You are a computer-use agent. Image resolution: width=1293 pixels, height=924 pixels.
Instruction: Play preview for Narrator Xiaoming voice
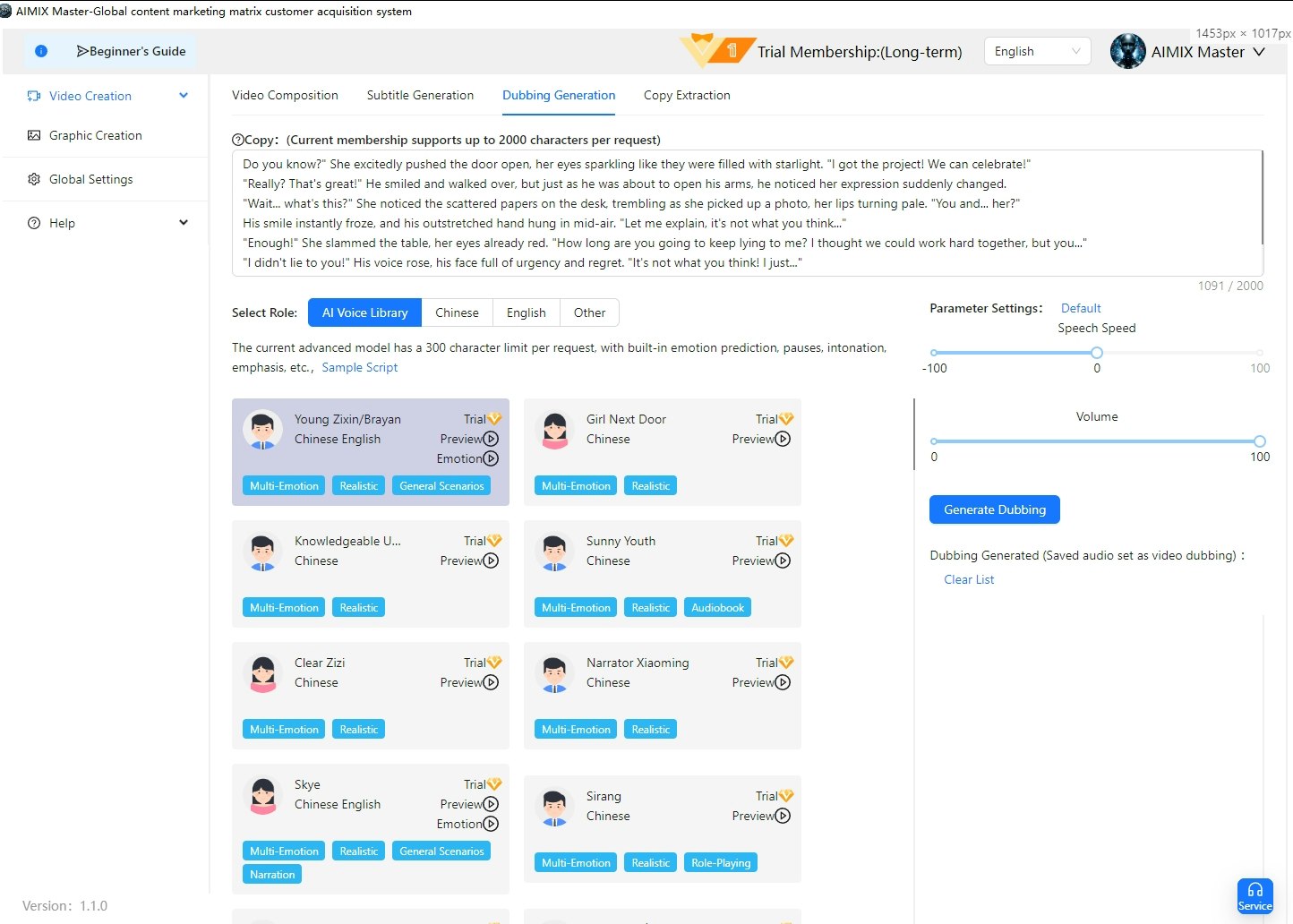[783, 682]
